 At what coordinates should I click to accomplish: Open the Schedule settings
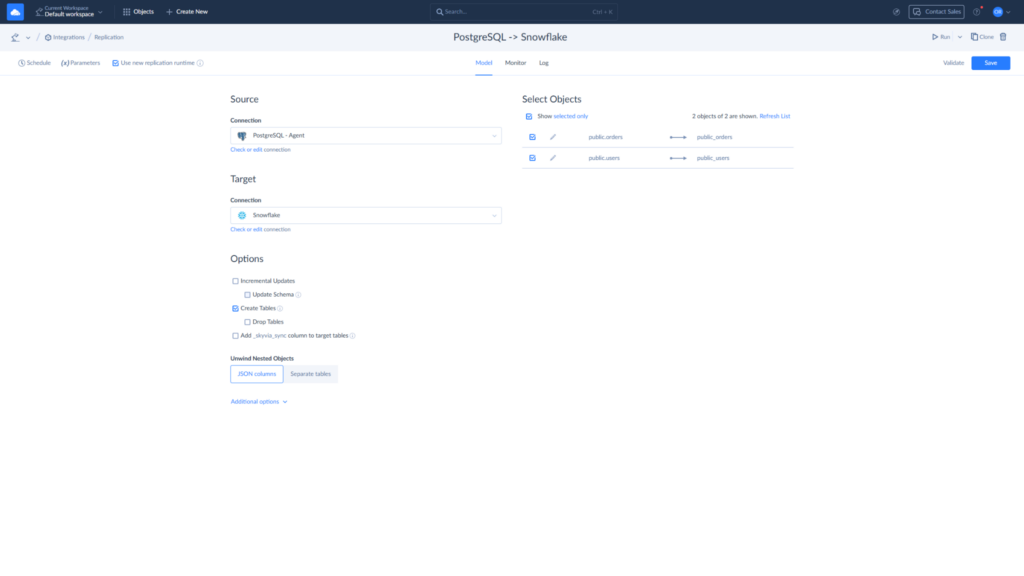click(x=34, y=63)
